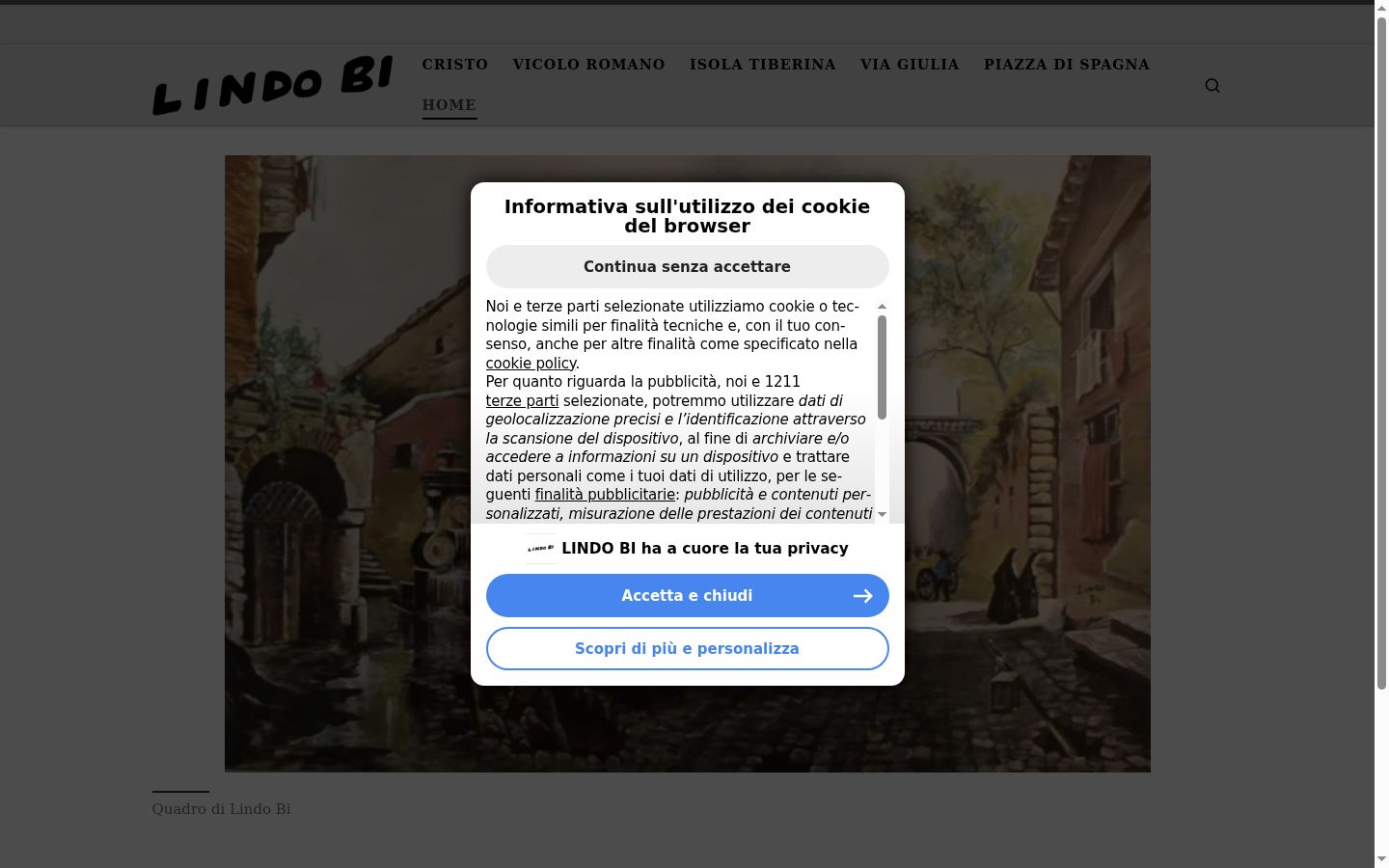
Task: Click LINDO BI ha a cuore la tua privacy
Action: [705, 549]
